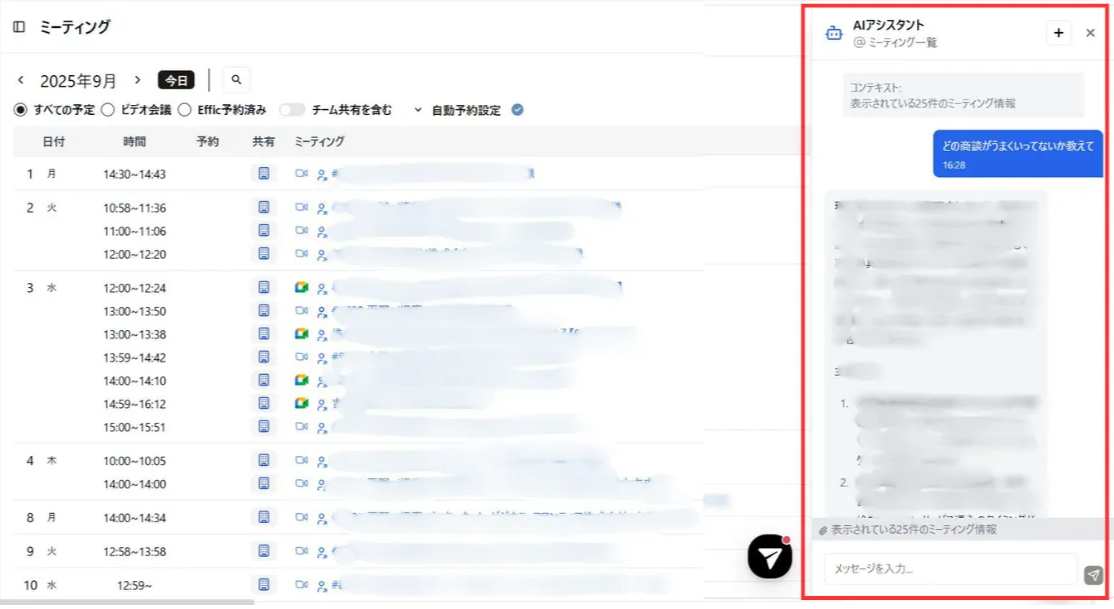Send the message with the paper plane icon
The width and height of the screenshot is (1114, 609).
1093,574
